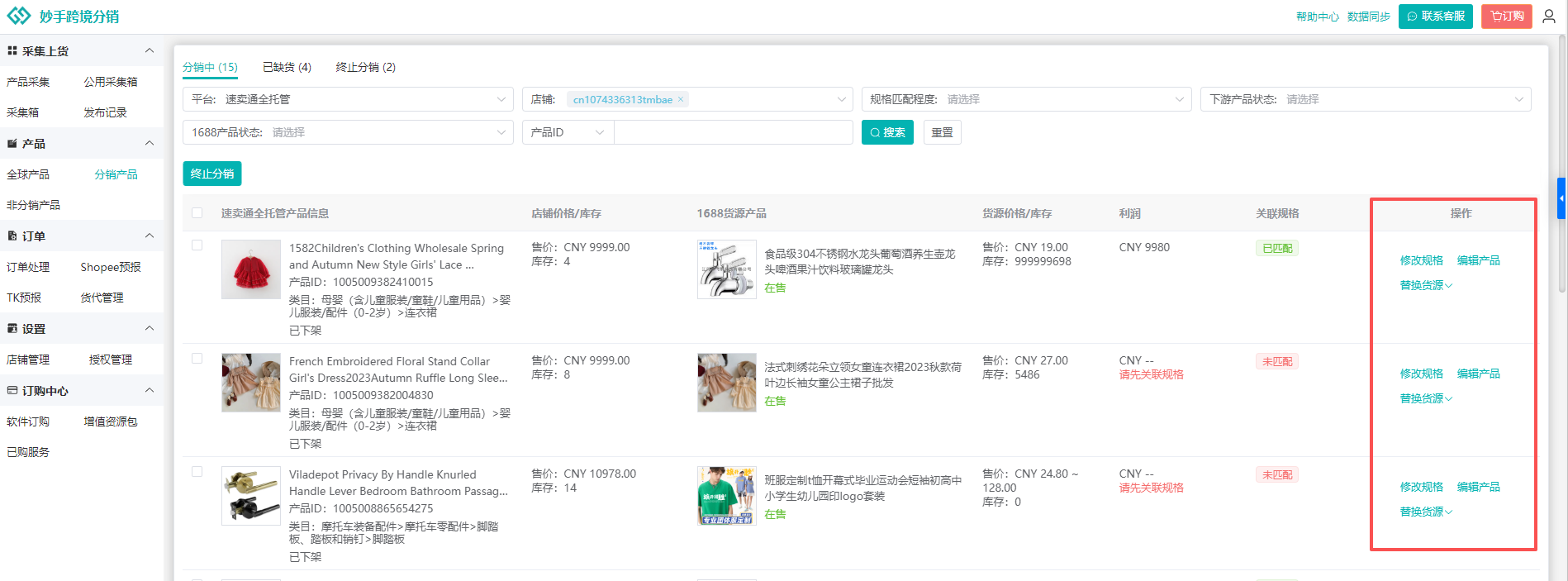Viewport: 1568px width, 581px height.
Task: Open the green t-shirt source thumbnail
Action: coord(727,496)
